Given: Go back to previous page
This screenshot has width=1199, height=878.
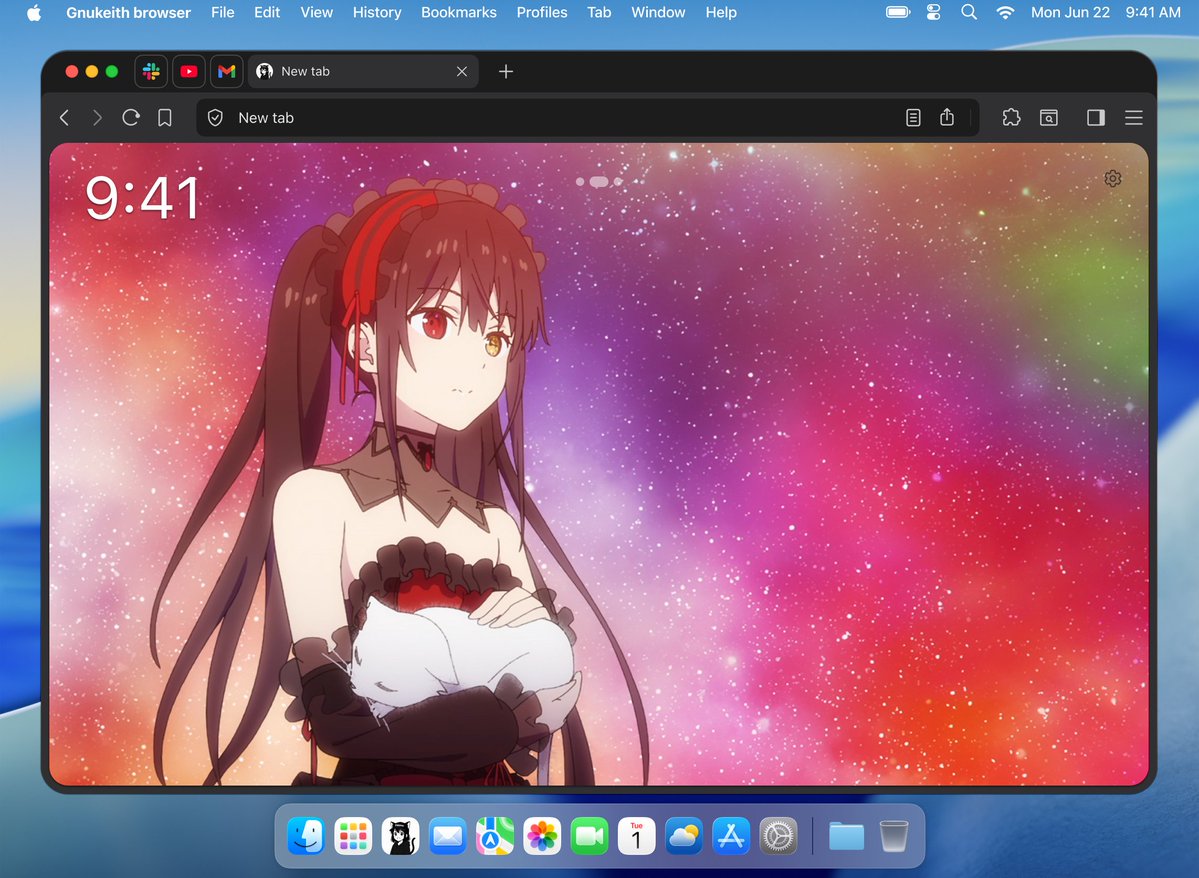Looking at the screenshot, I should coord(64,117).
